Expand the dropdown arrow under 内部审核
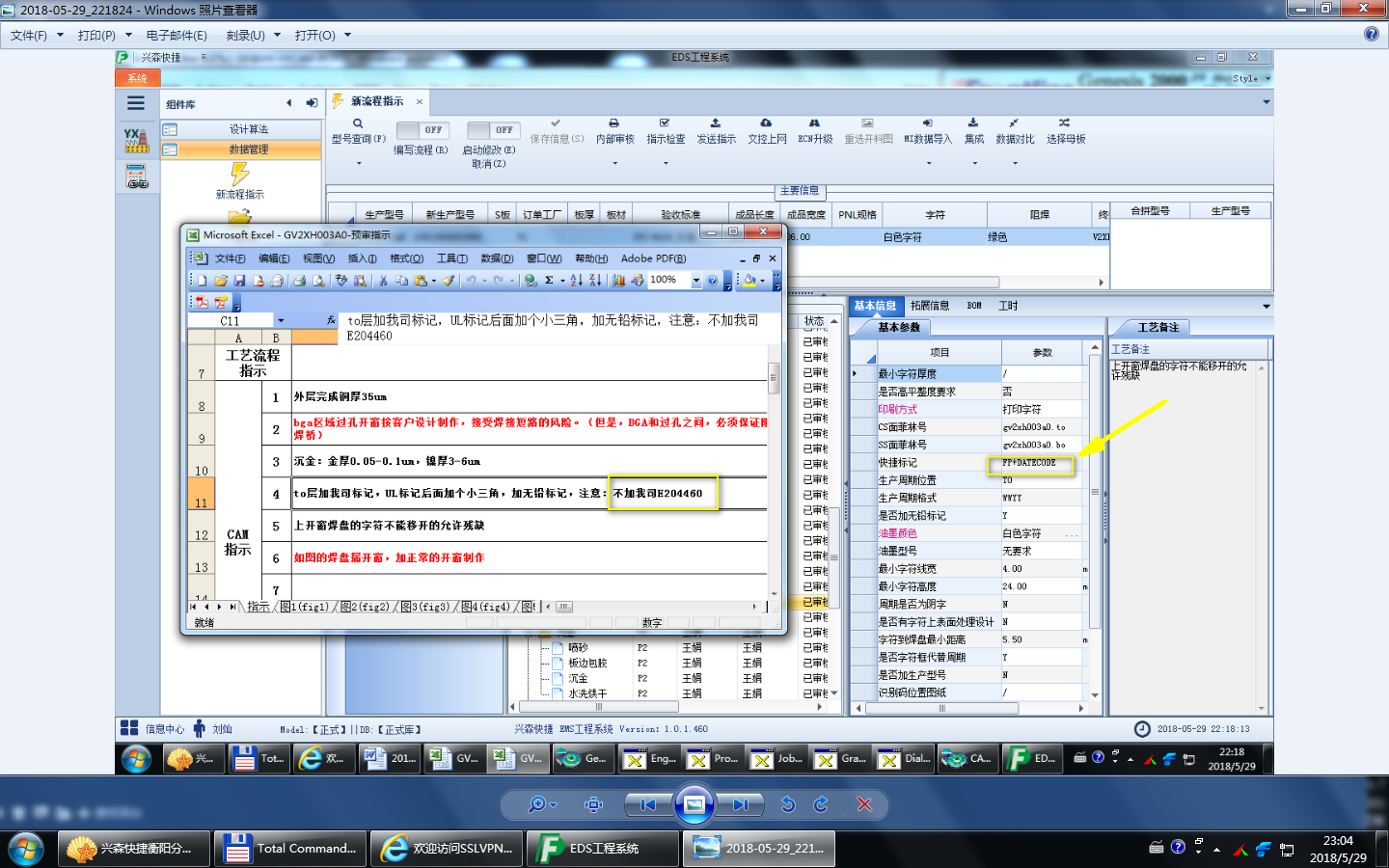 pos(615,163)
